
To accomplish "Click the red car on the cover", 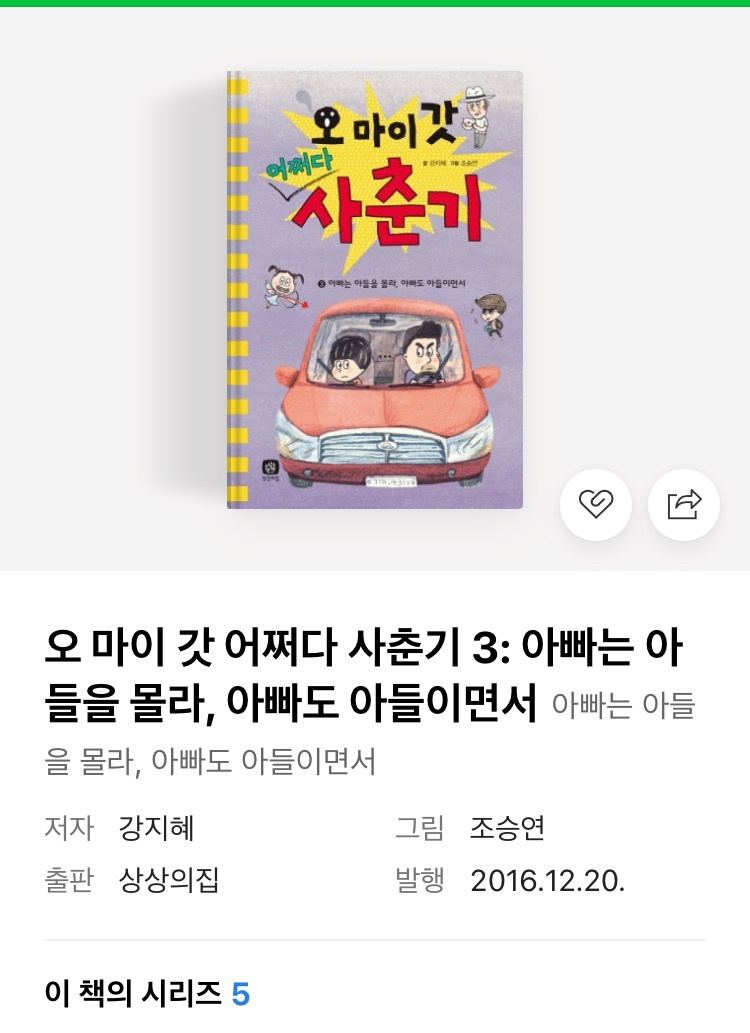I will [x=385, y=395].
